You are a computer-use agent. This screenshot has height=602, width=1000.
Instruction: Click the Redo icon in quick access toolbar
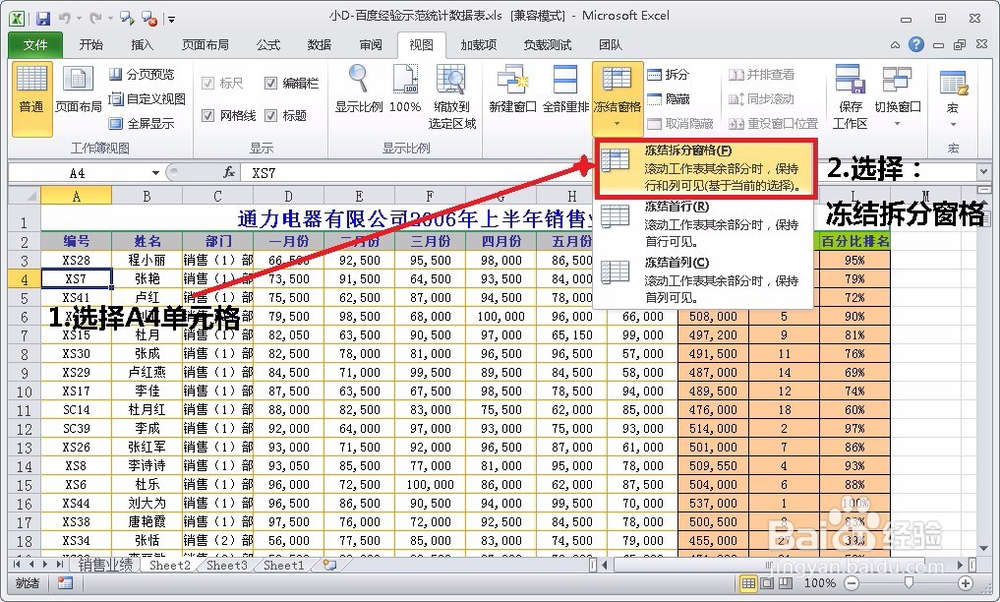tap(95, 18)
